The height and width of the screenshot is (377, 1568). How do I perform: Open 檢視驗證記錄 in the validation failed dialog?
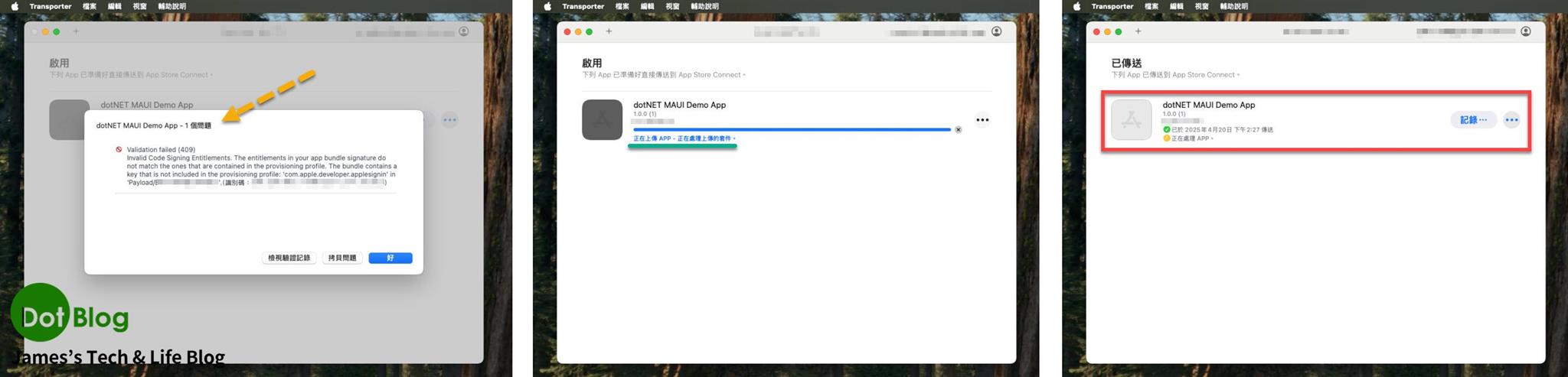tap(289, 258)
